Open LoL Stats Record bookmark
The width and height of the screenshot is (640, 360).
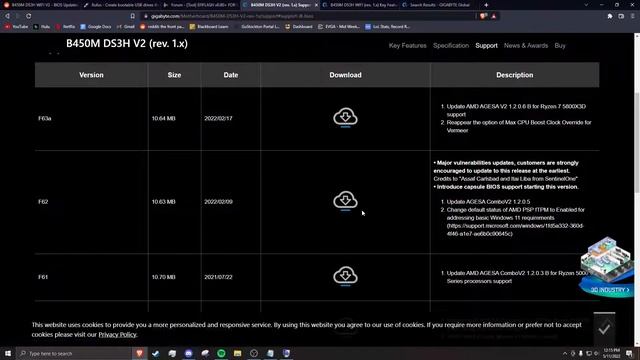coord(387,27)
